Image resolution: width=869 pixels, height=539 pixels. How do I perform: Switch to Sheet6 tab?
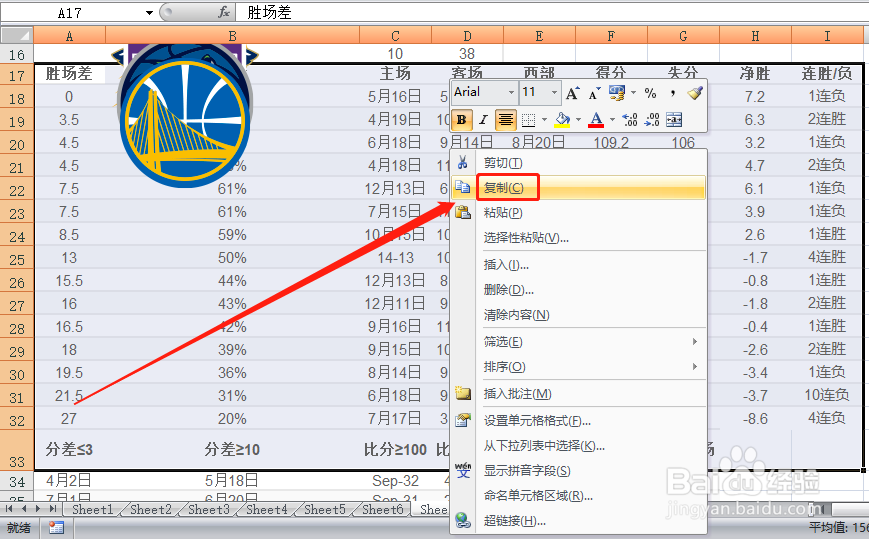tap(382, 509)
